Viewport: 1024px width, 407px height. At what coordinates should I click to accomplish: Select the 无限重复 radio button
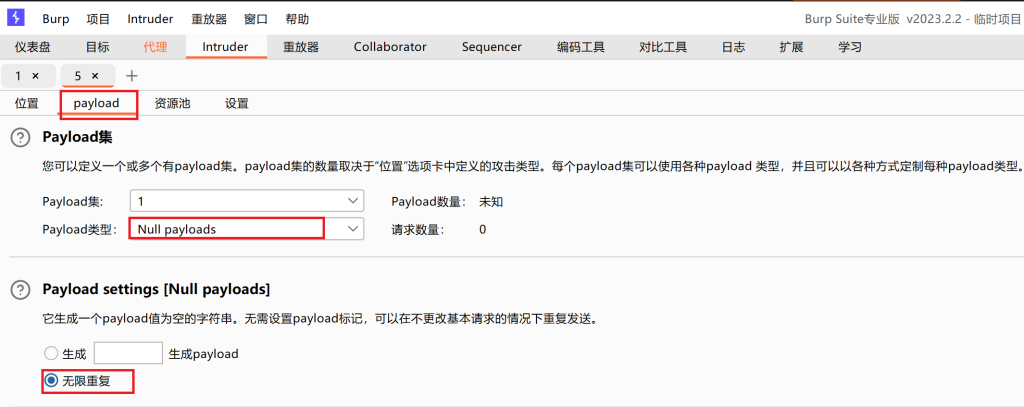click(x=51, y=381)
